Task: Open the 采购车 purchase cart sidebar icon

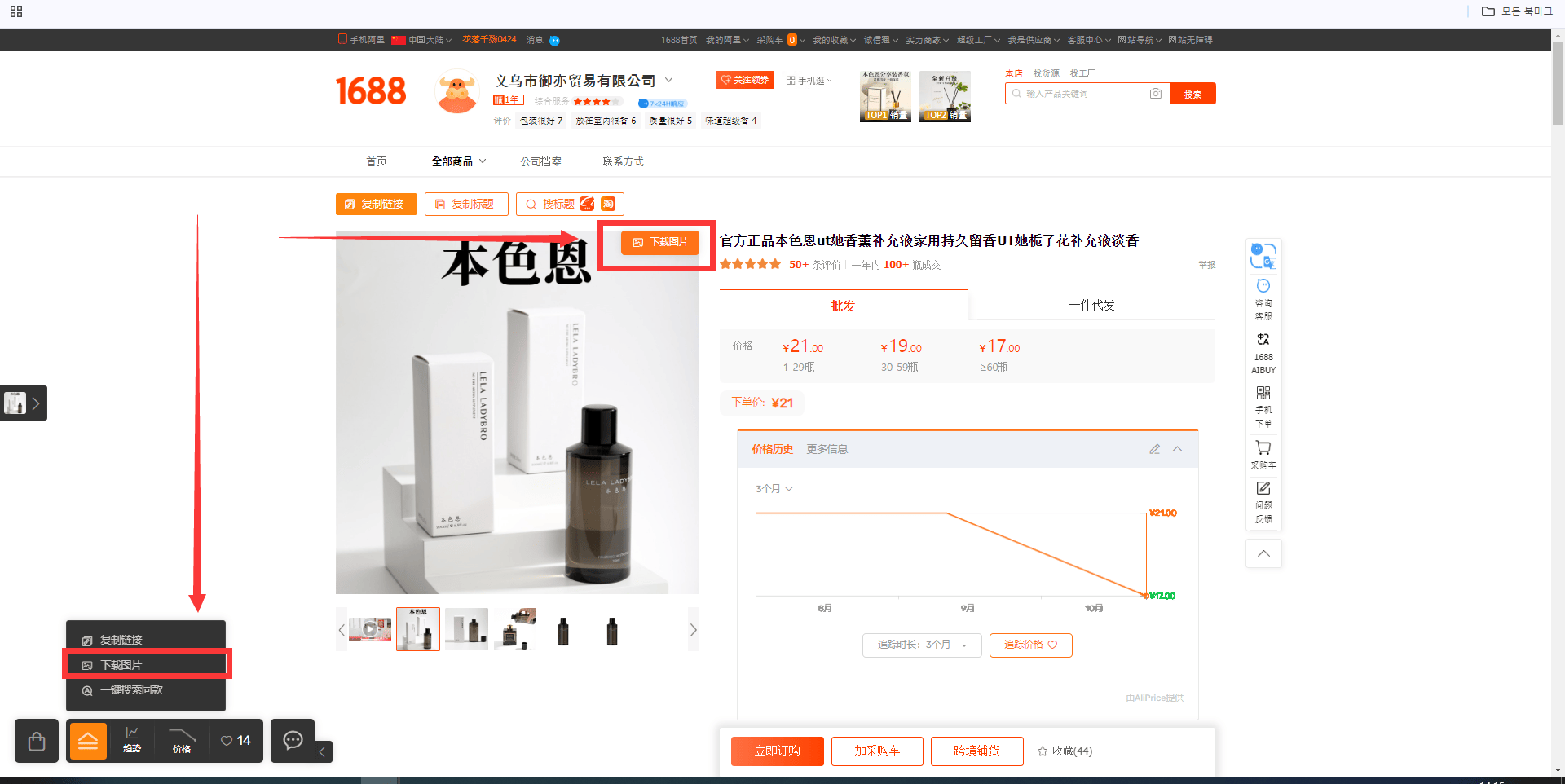Action: pos(1263,454)
